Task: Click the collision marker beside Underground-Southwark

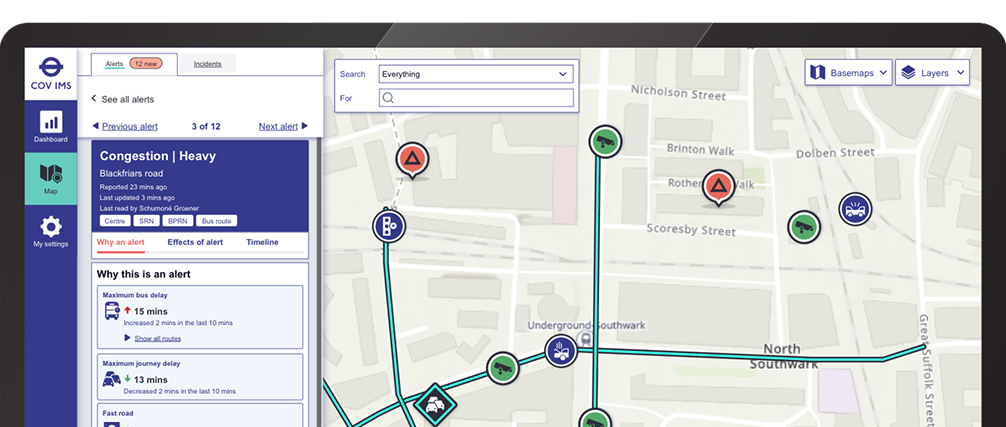Action: pyautogui.click(x=561, y=351)
